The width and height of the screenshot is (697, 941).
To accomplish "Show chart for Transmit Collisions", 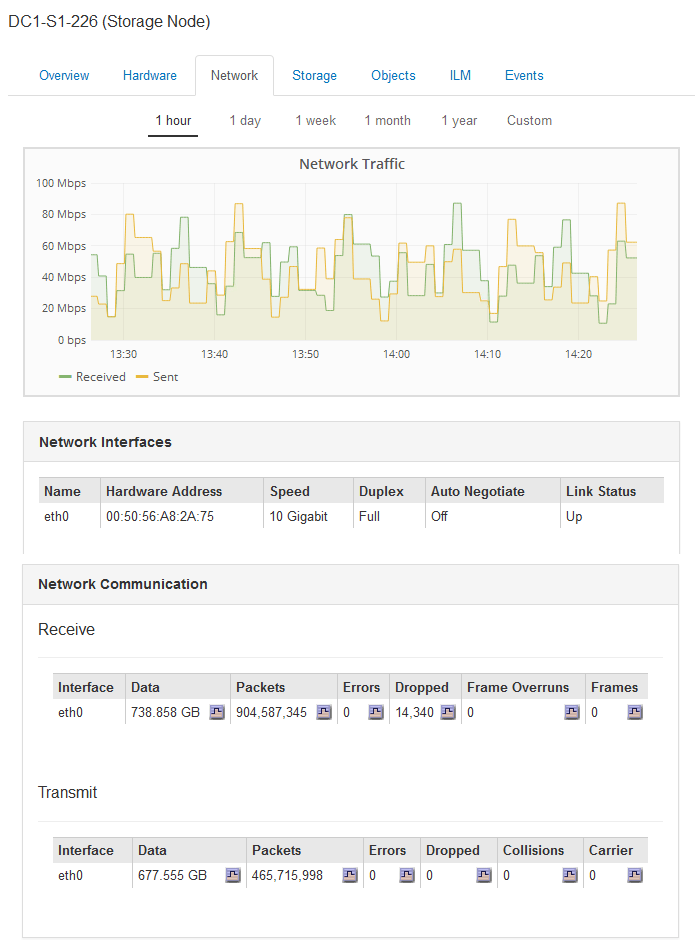I will point(569,875).
